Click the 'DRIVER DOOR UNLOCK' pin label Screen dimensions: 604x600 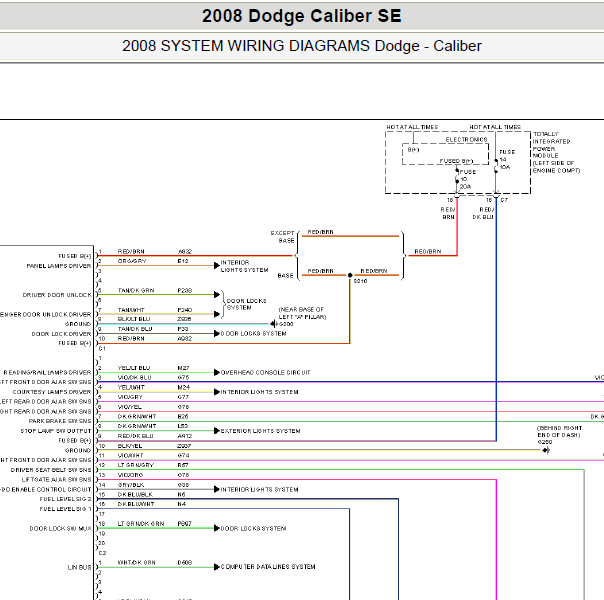coord(57,295)
